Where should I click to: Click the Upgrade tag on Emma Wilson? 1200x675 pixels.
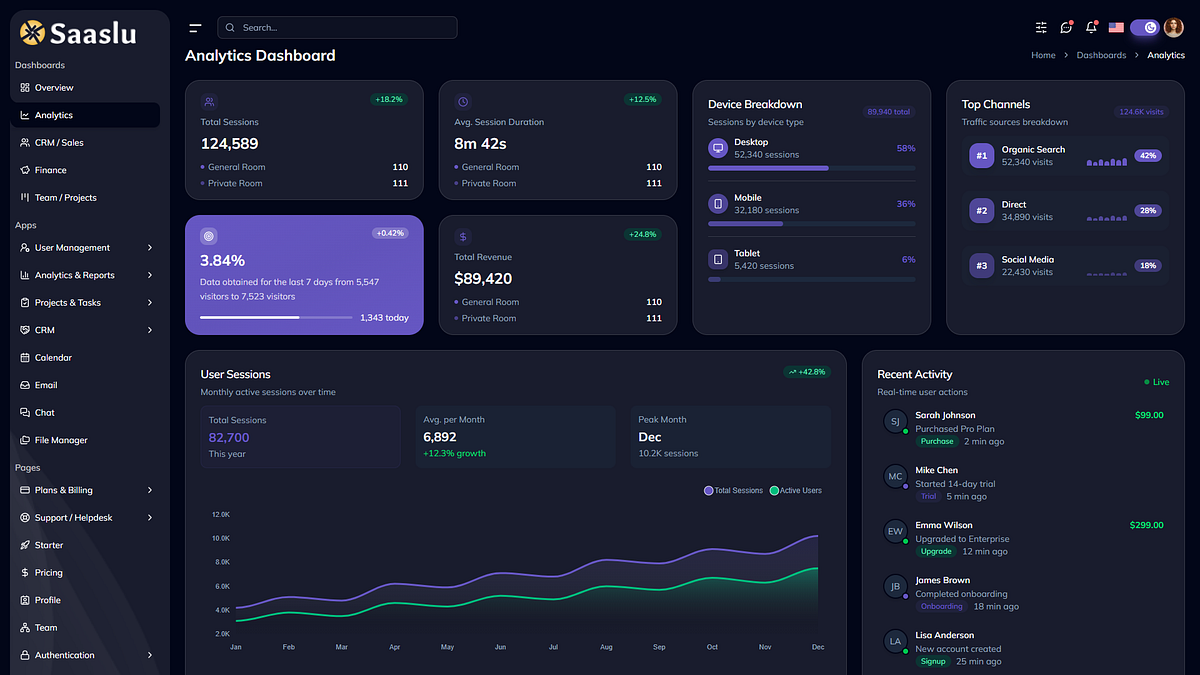936,551
